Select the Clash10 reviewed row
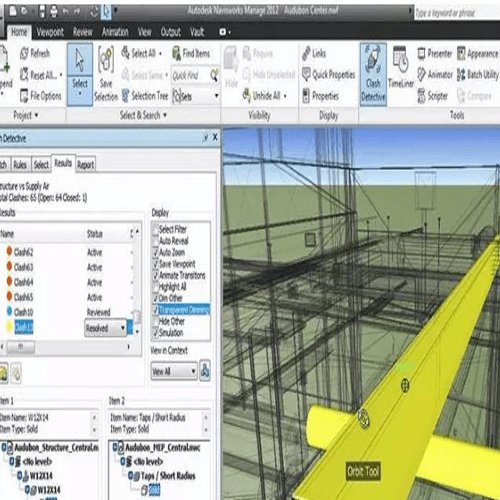 point(67,312)
